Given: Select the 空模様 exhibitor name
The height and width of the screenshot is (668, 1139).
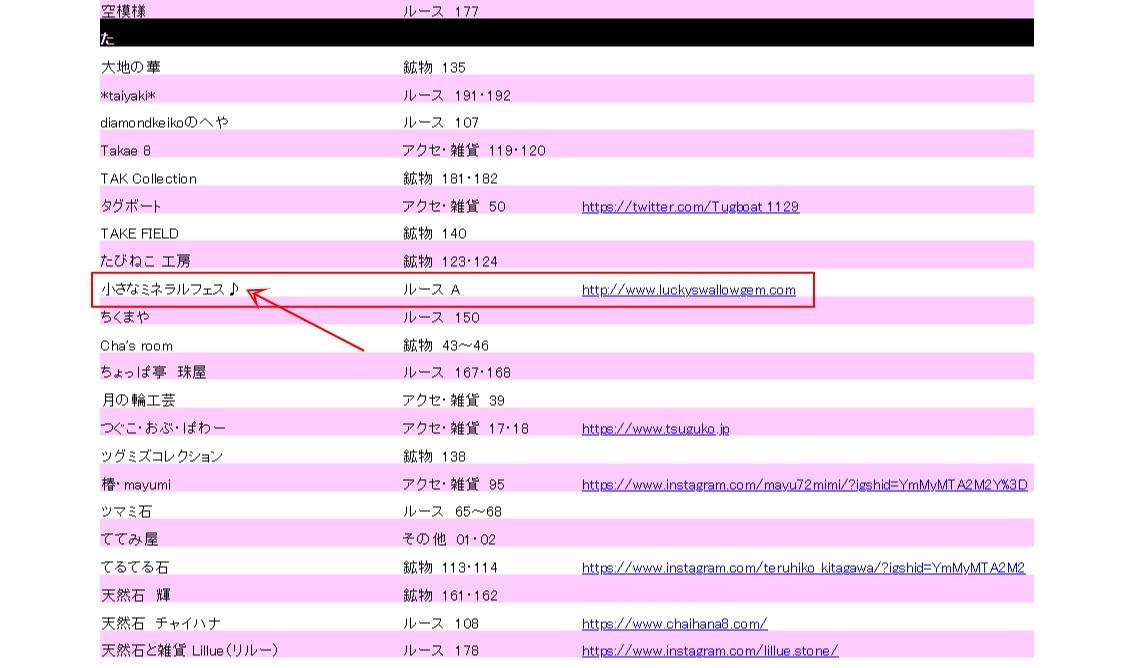Looking at the screenshot, I should click(122, 11).
